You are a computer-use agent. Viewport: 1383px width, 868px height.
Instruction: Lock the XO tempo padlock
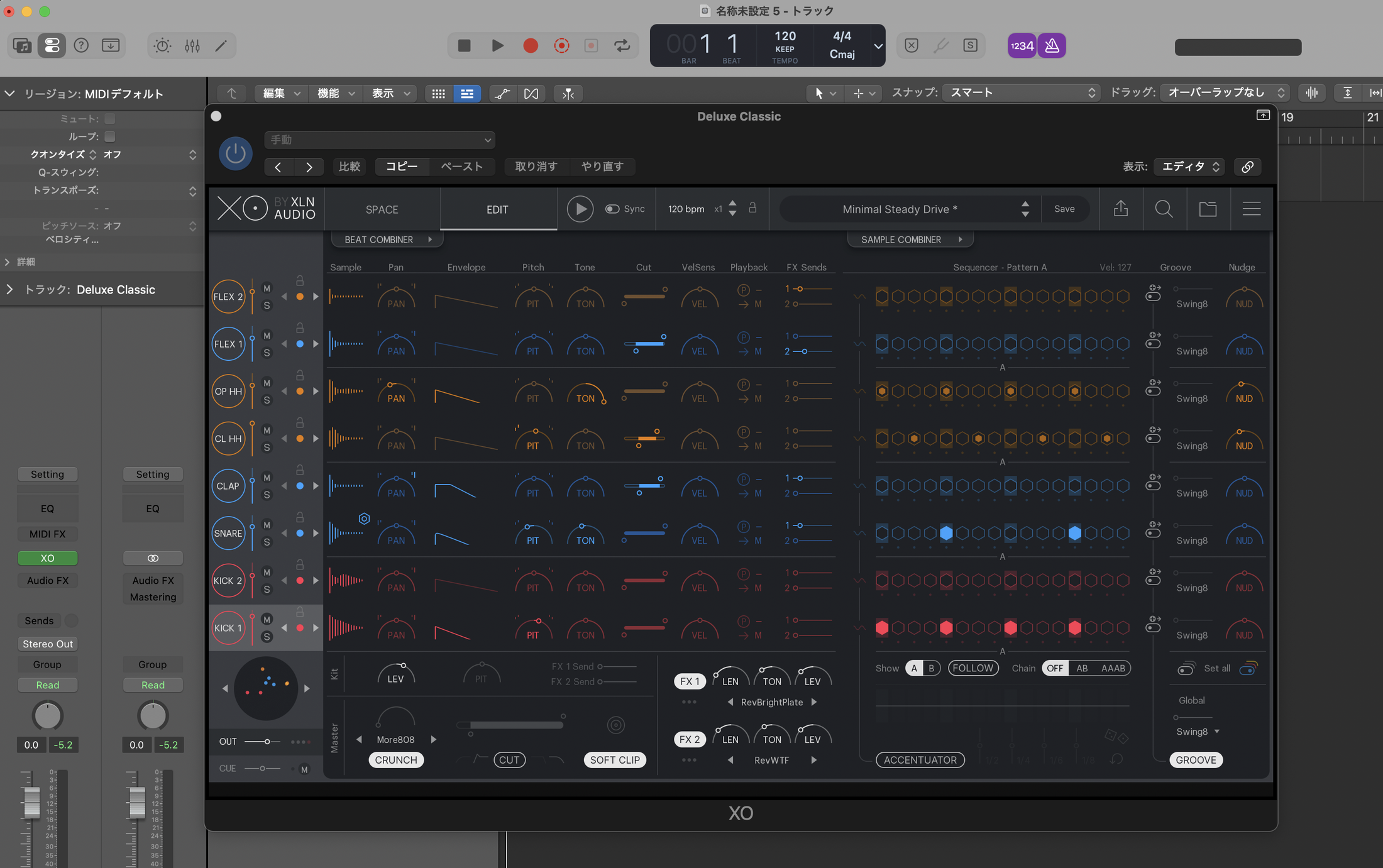tap(752, 207)
